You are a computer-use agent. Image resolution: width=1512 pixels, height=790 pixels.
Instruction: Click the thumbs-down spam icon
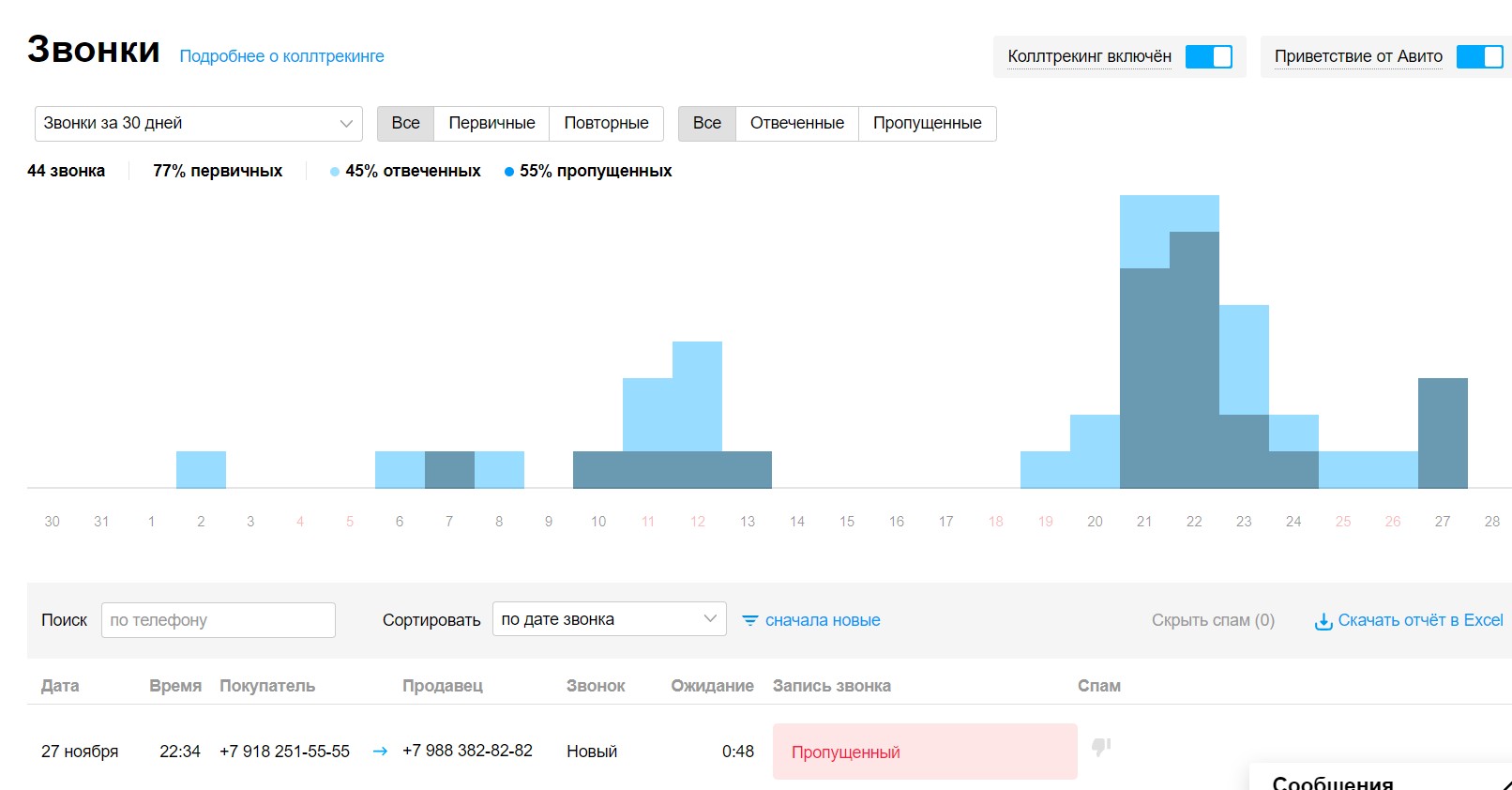[1101, 747]
